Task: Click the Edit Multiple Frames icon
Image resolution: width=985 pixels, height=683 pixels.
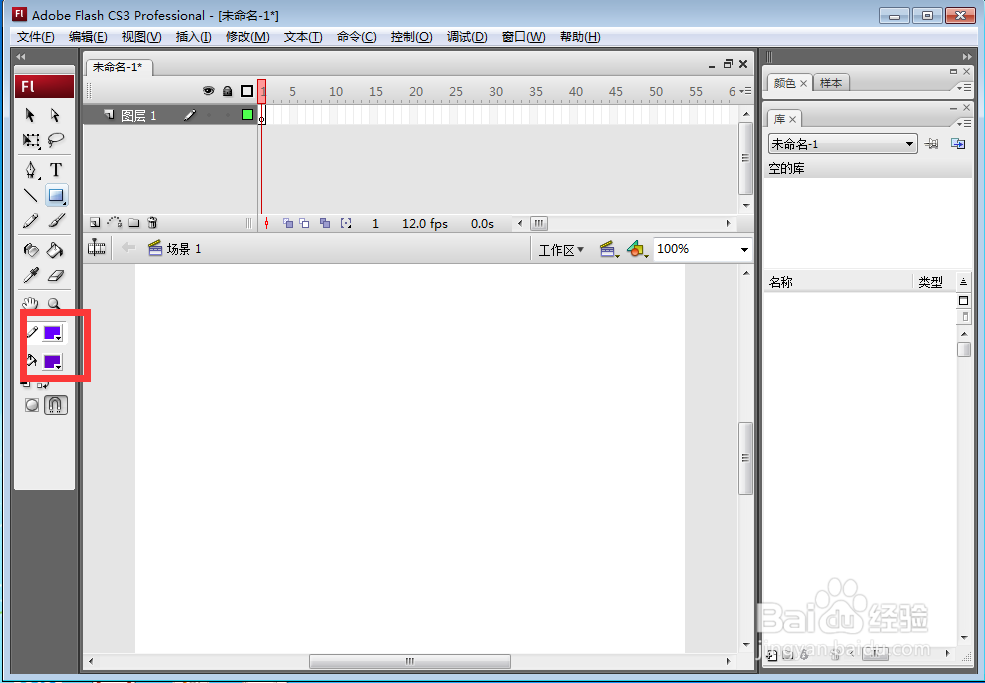Action: [x=325, y=223]
